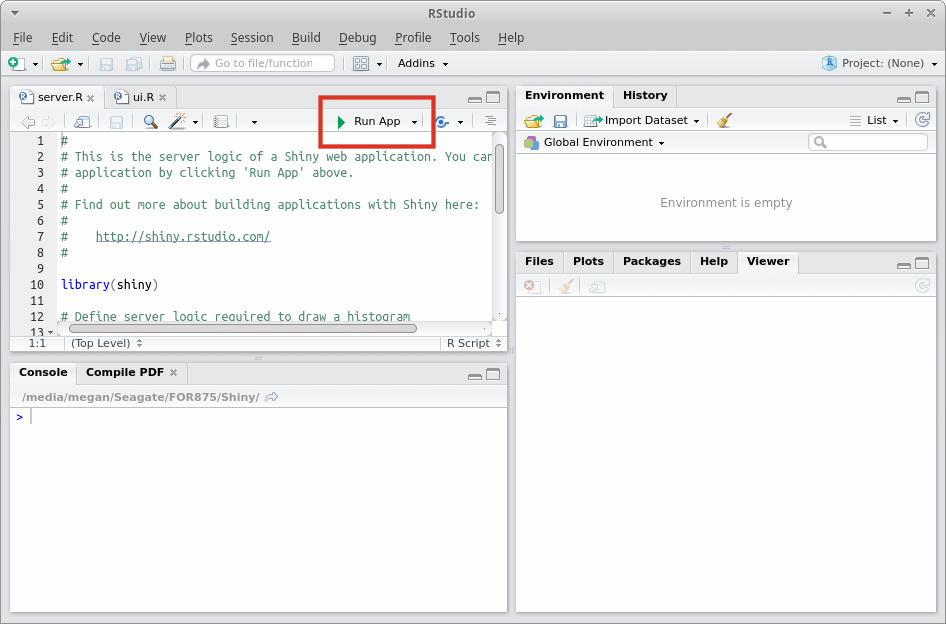Click the clear environment broom icon

tap(725, 120)
